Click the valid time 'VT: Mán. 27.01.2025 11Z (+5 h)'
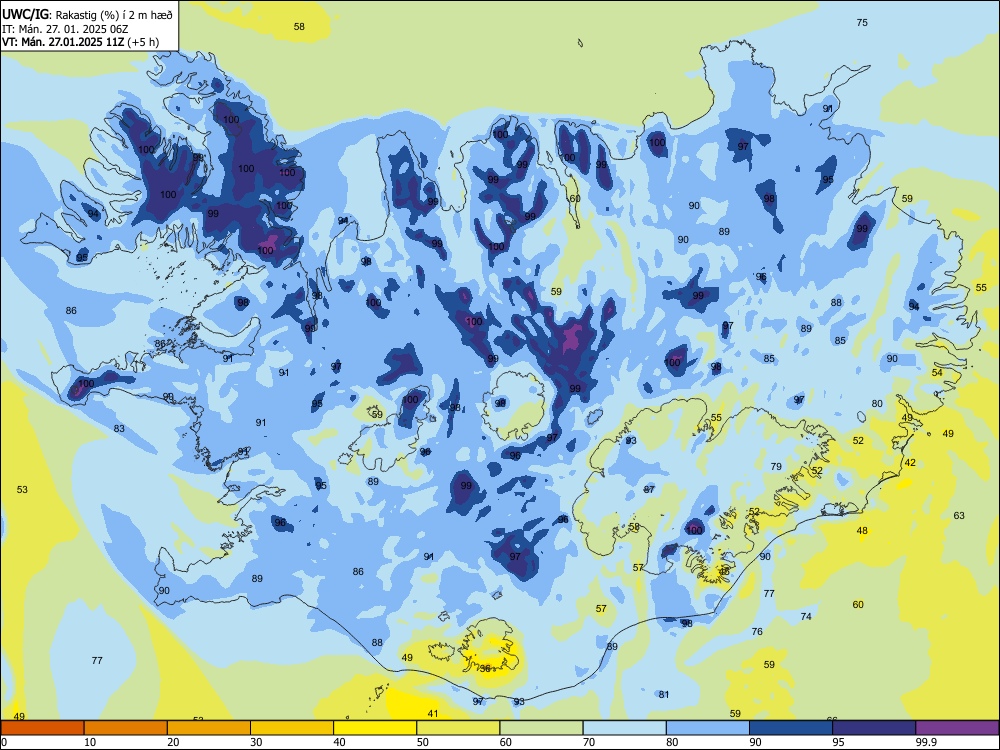 [80, 42]
